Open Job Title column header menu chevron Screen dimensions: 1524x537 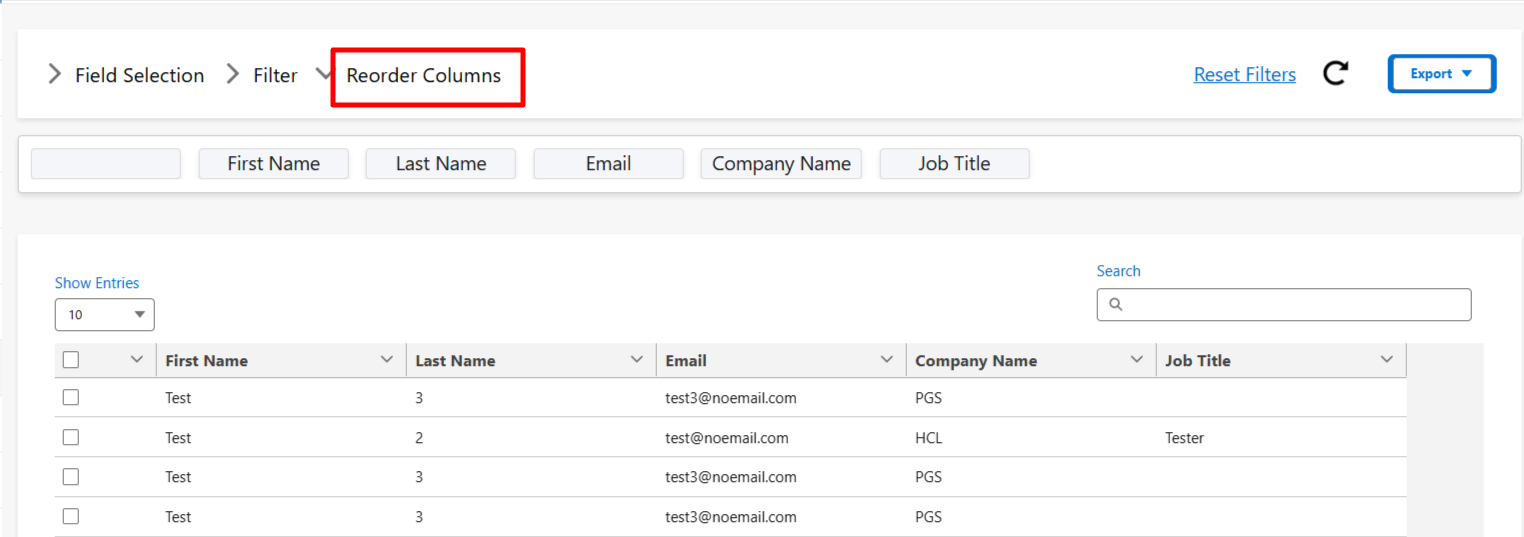coord(1386,360)
